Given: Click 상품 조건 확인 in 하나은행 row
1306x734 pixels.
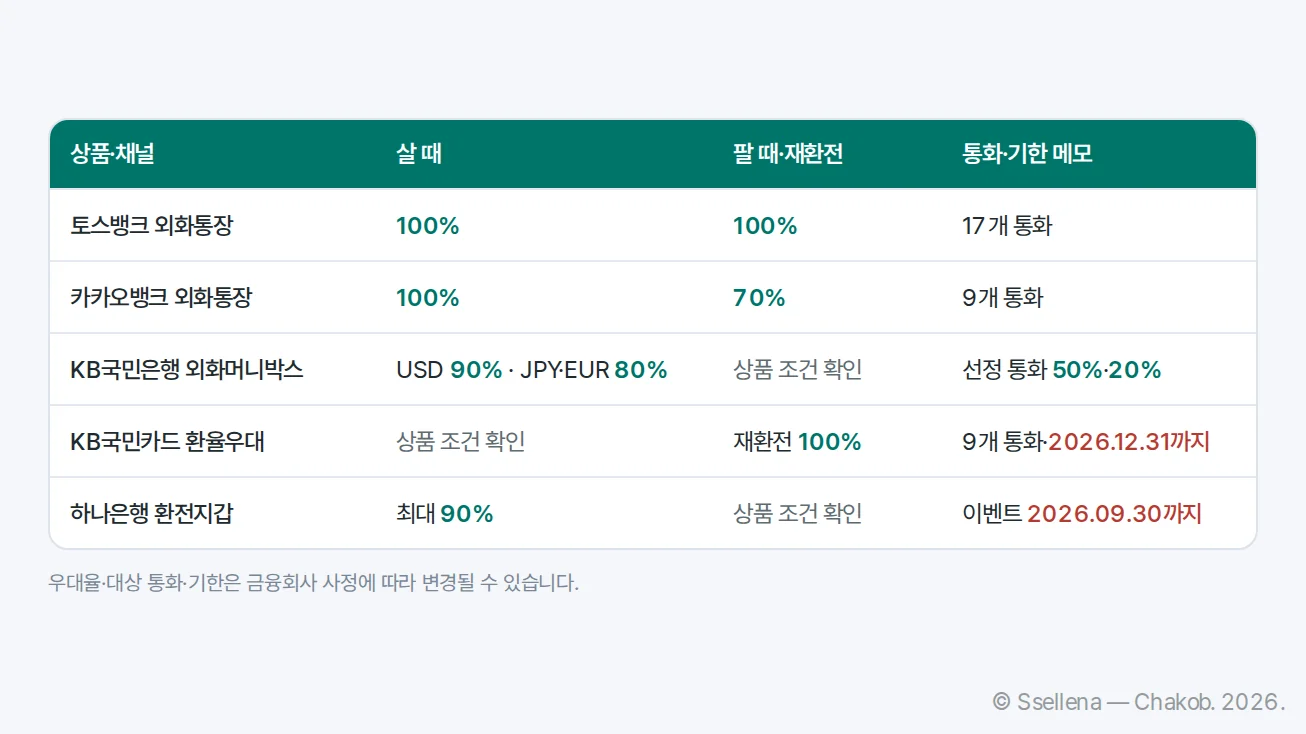Looking at the screenshot, I should pyautogui.click(x=797, y=514).
